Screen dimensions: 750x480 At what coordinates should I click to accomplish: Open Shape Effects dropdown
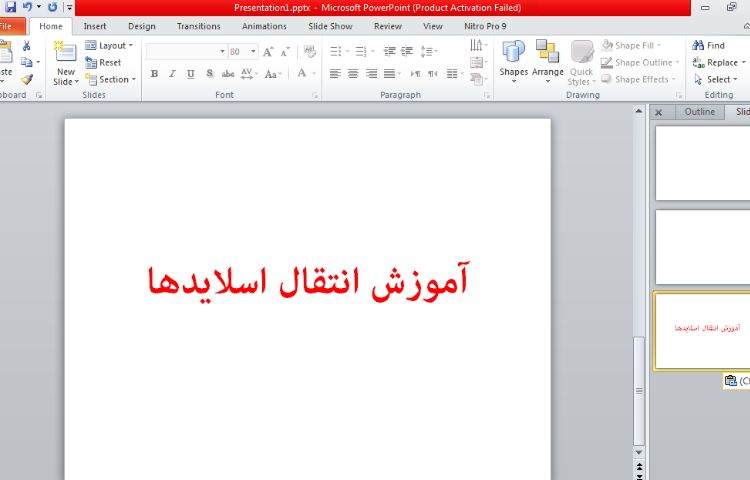[639, 79]
